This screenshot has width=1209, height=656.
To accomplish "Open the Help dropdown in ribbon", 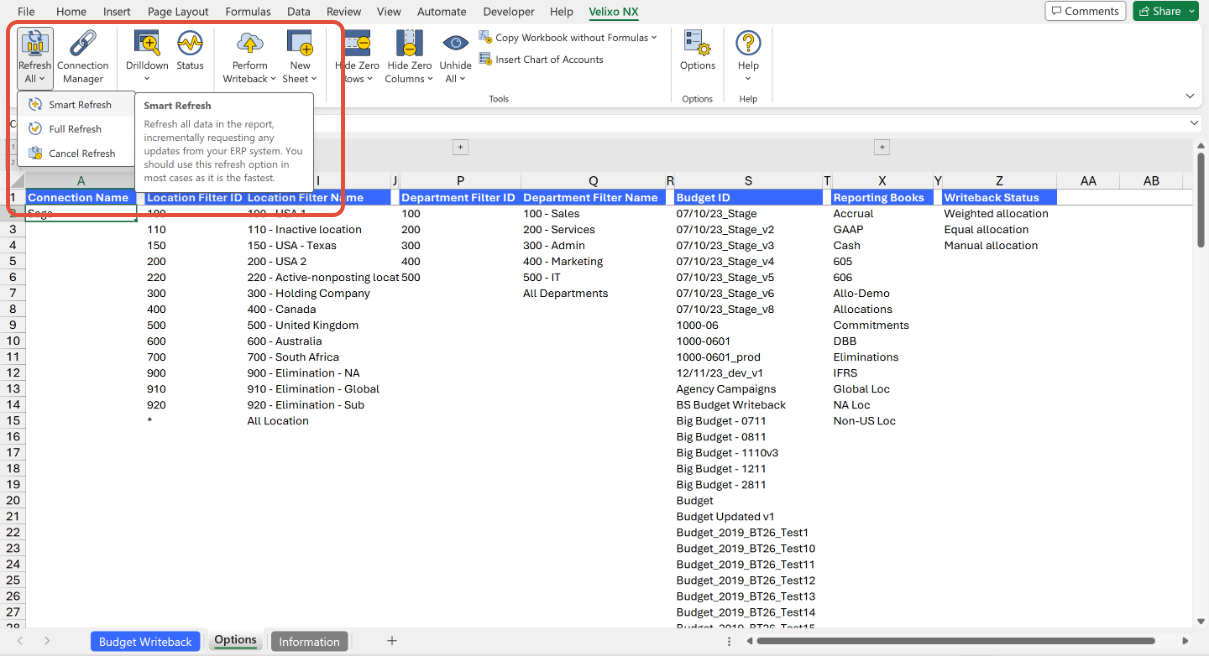I will click(748, 79).
